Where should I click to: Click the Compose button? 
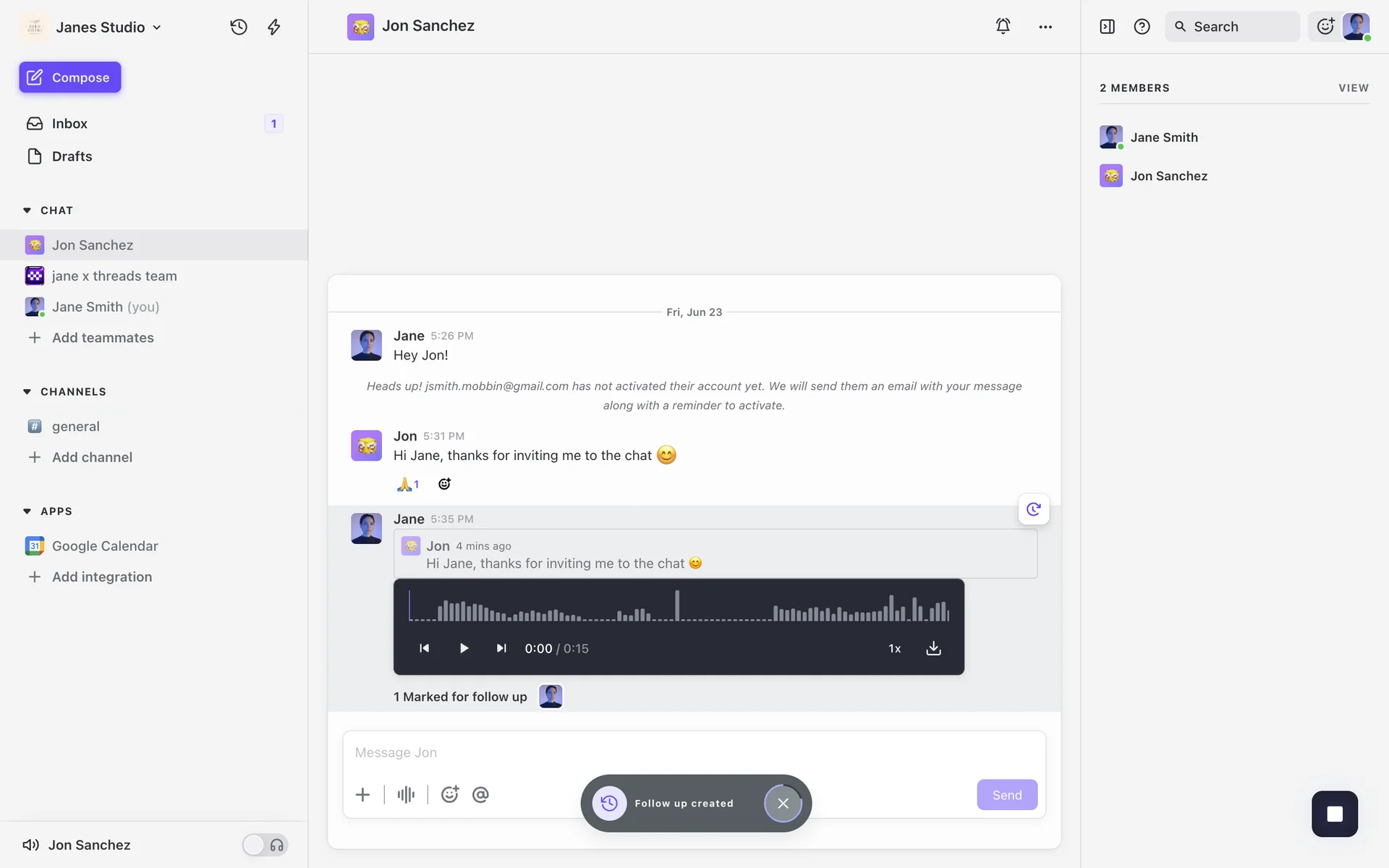tap(70, 77)
